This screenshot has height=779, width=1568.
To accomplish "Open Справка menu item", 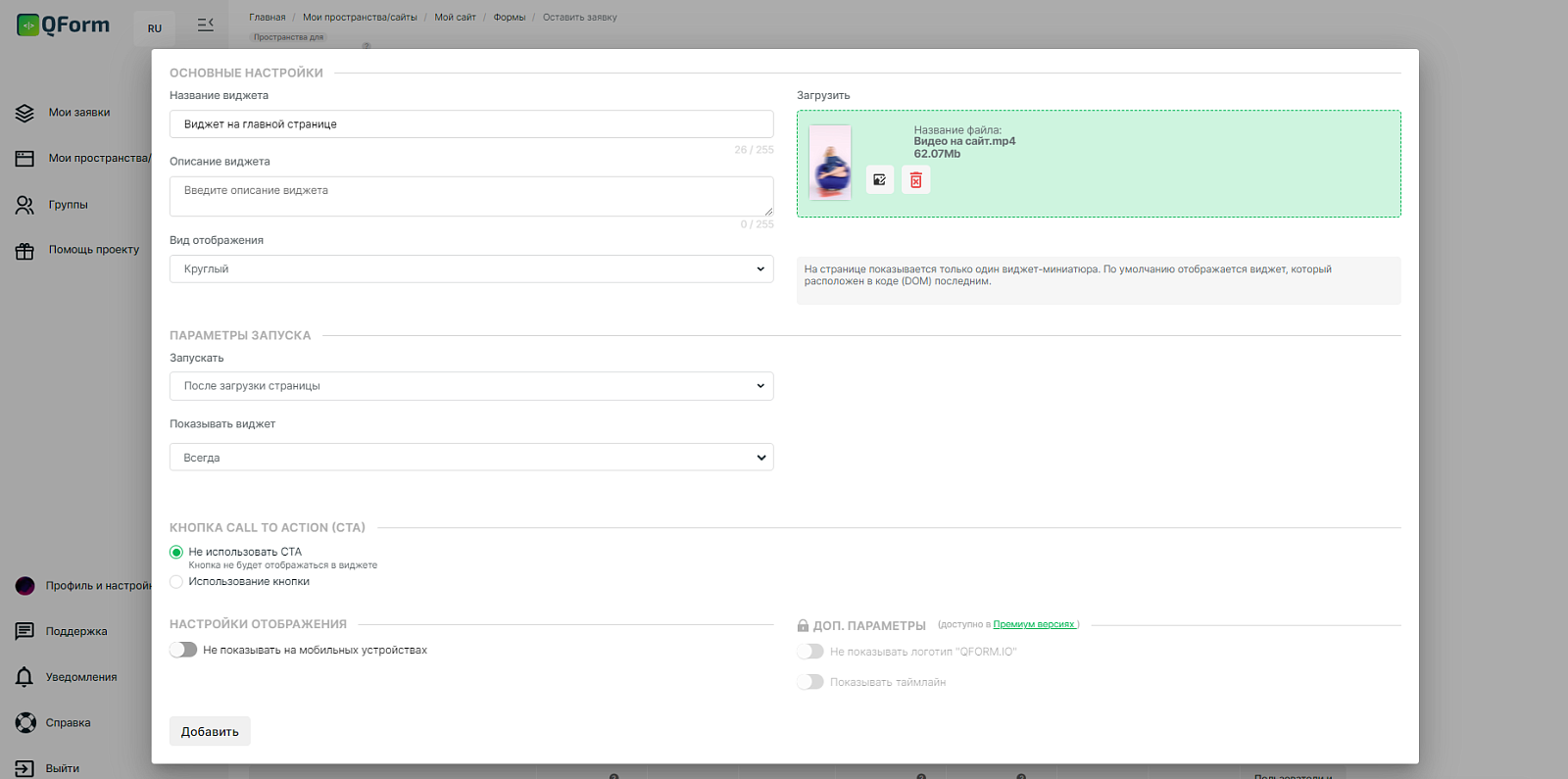I will tap(69, 723).
